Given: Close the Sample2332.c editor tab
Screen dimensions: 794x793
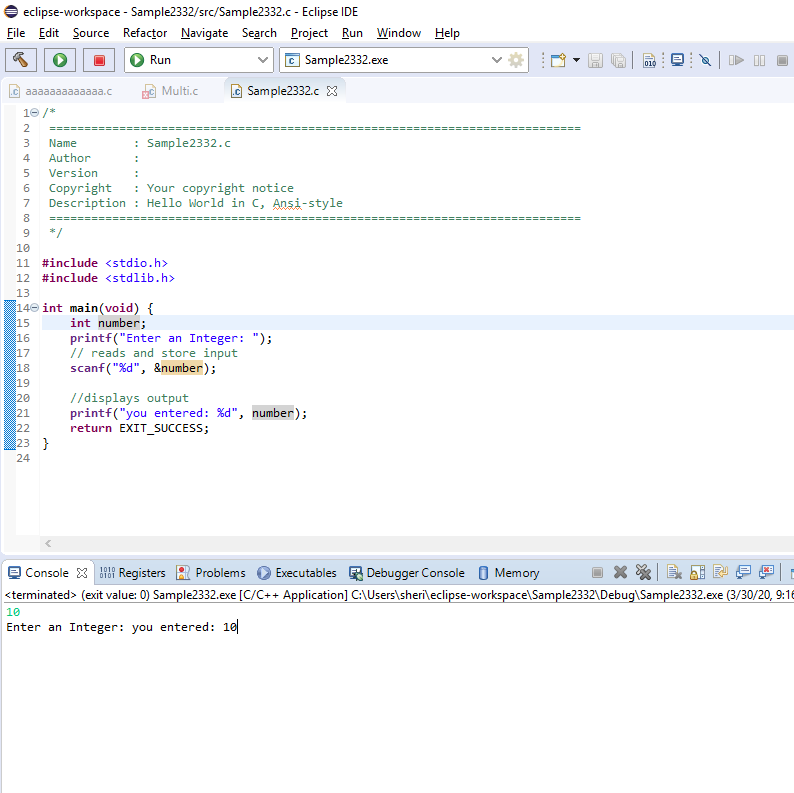Looking at the screenshot, I should pyautogui.click(x=333, y=91).
